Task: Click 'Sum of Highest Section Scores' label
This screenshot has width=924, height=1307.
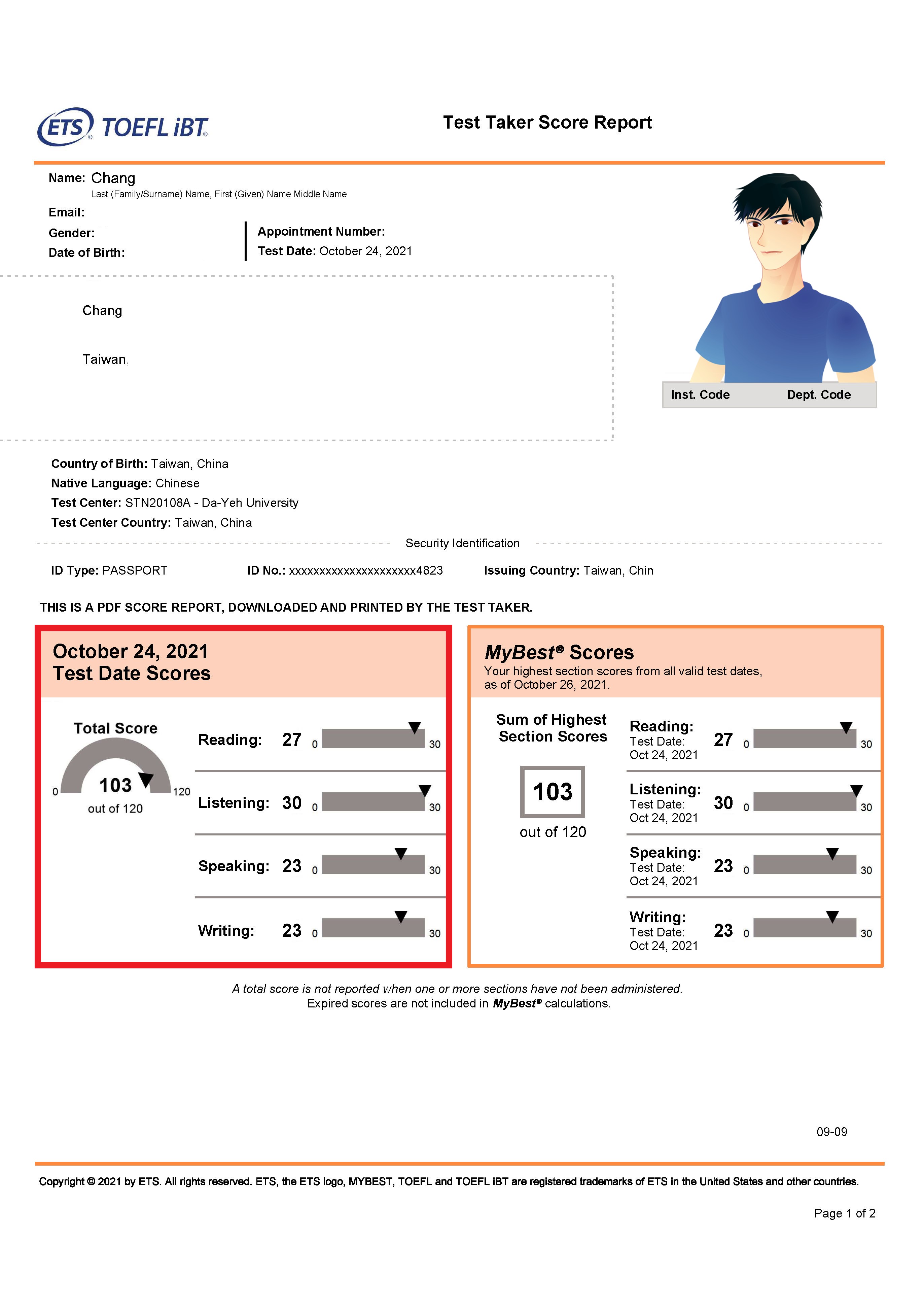Action: [552, 728]
